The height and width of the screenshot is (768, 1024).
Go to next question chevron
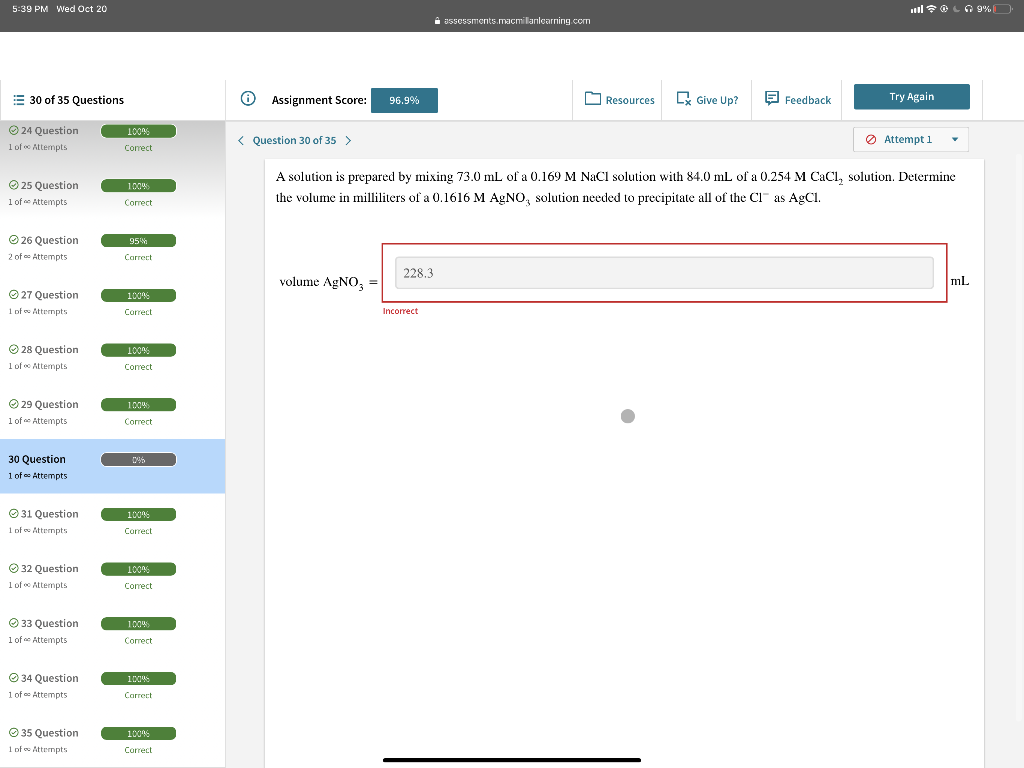point(348,140)
